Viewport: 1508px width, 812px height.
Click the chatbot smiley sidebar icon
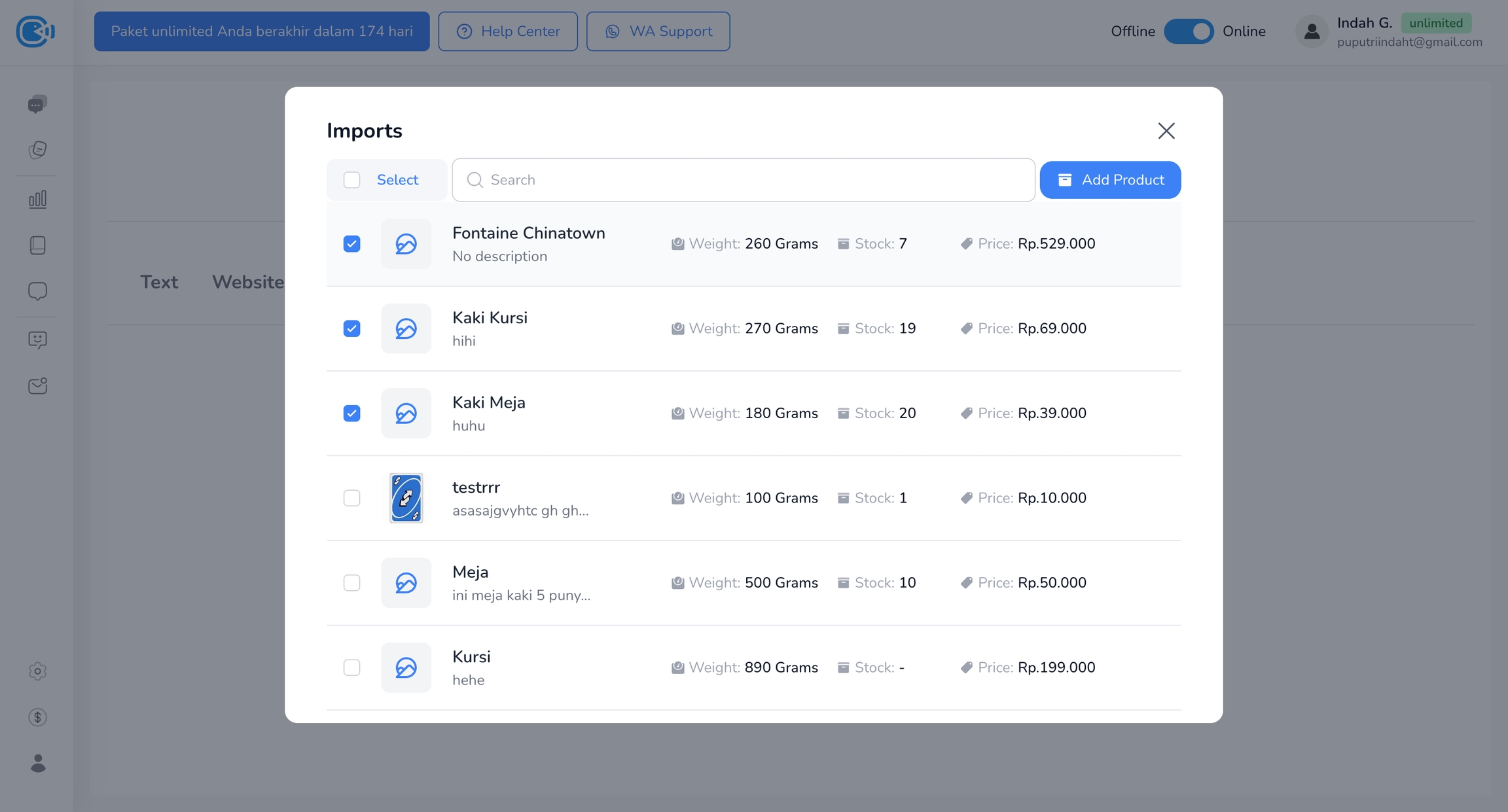tap(37, 340)
